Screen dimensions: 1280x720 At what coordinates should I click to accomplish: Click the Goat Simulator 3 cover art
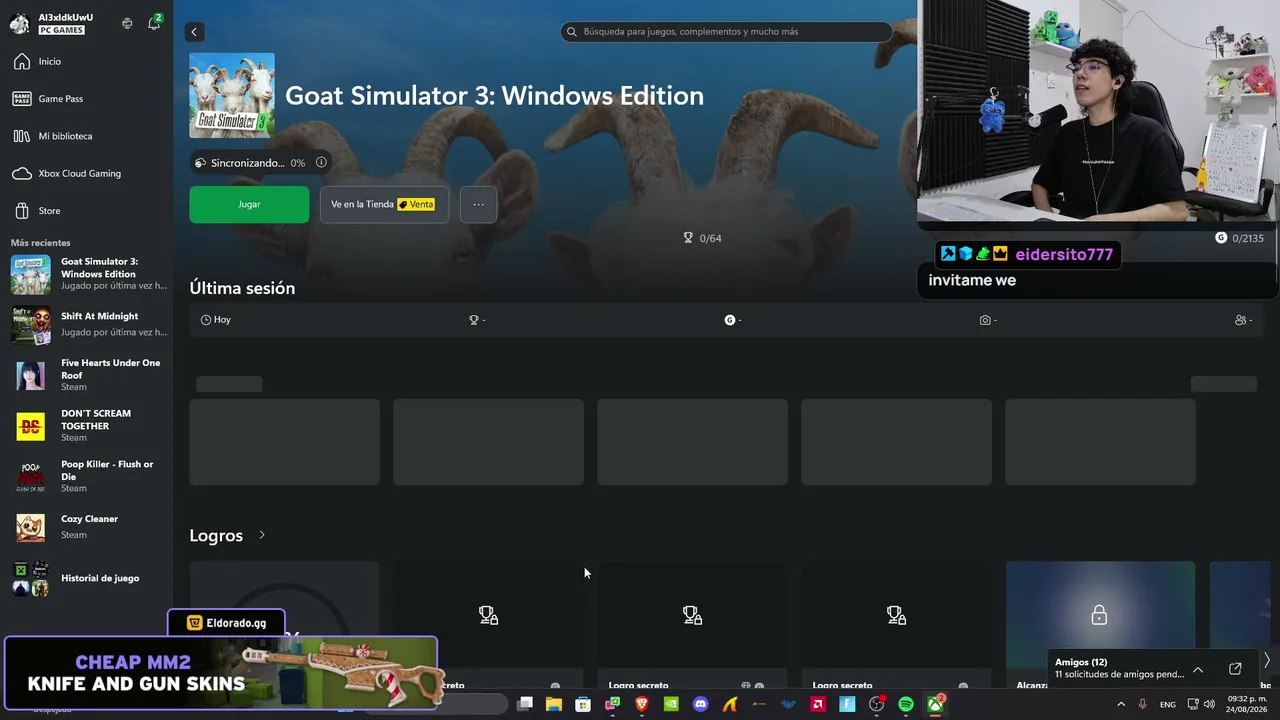[x=232, y=95]
